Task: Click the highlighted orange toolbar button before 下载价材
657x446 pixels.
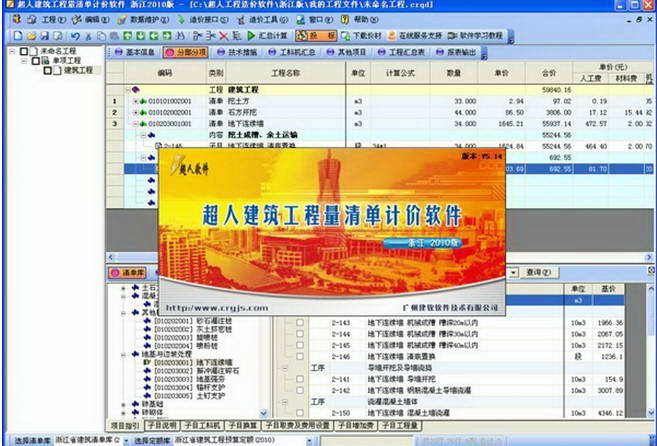Action: [x=316, y=36]
